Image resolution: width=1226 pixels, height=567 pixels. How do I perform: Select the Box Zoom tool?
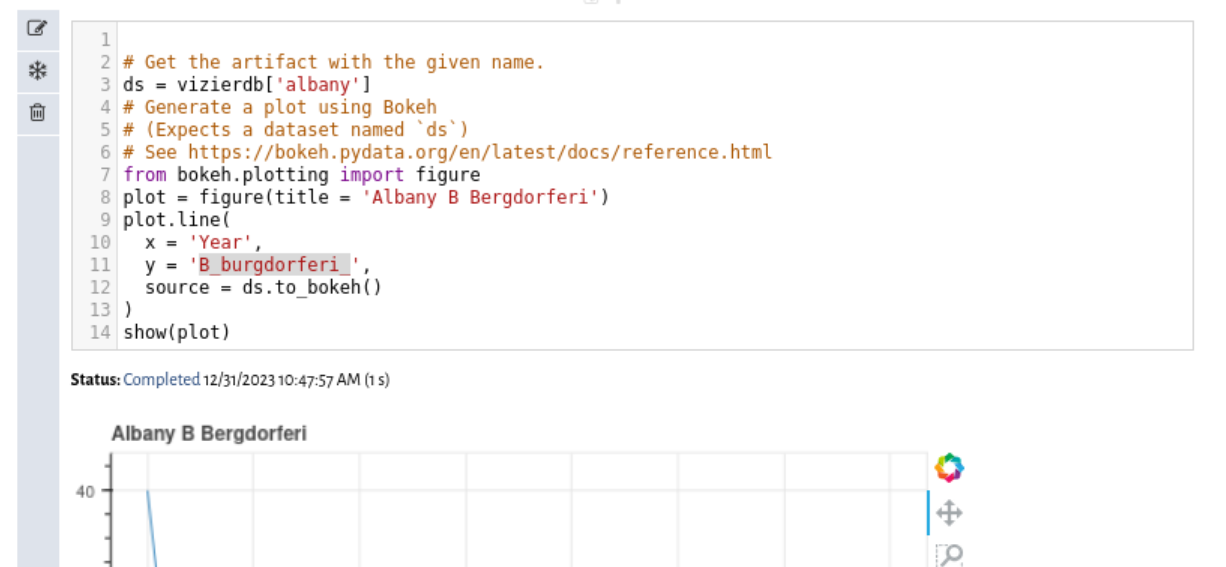[x=949, y=554]
